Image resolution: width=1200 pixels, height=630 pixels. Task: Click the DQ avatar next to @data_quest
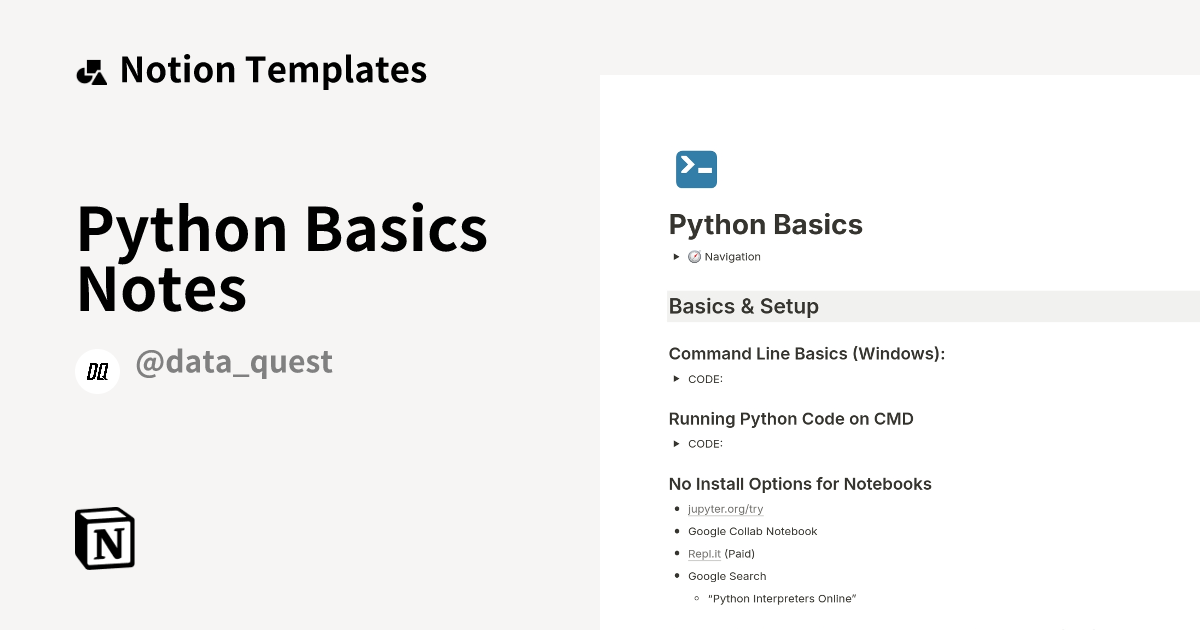pos(98,370)
